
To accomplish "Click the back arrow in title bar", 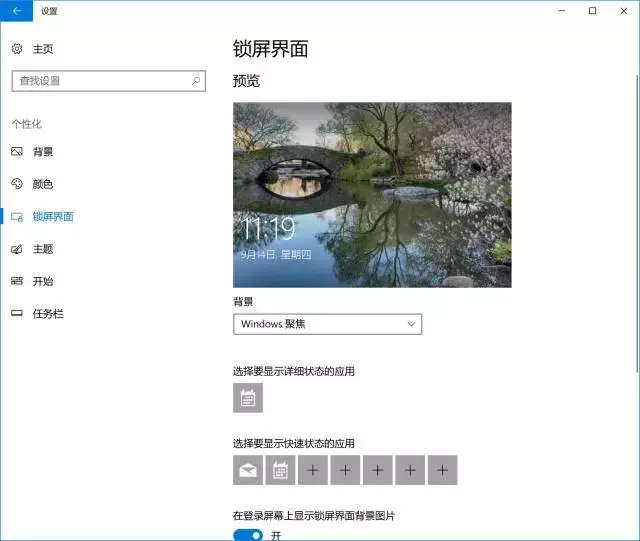I will (x=16, y=11).
